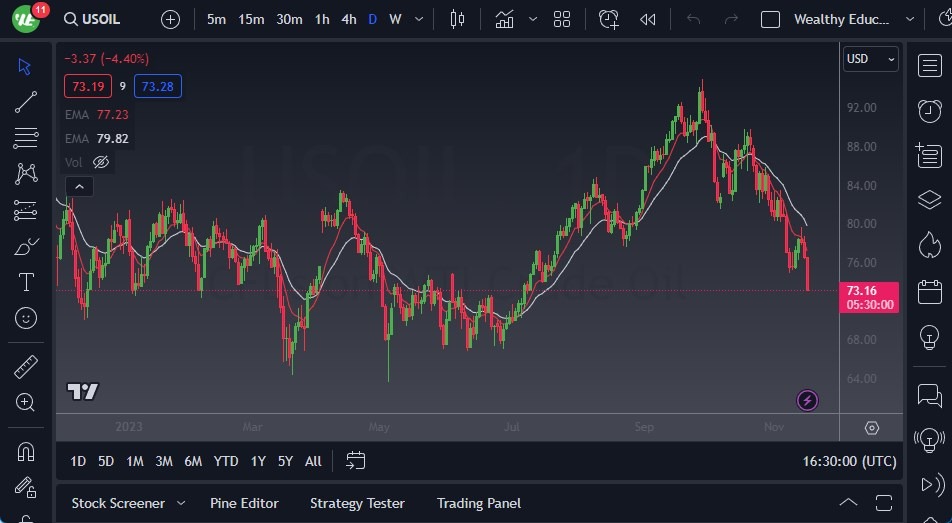Set the range to 1Y
The width and height of the screenshot is (952, 523).
(x=258, y=461)
